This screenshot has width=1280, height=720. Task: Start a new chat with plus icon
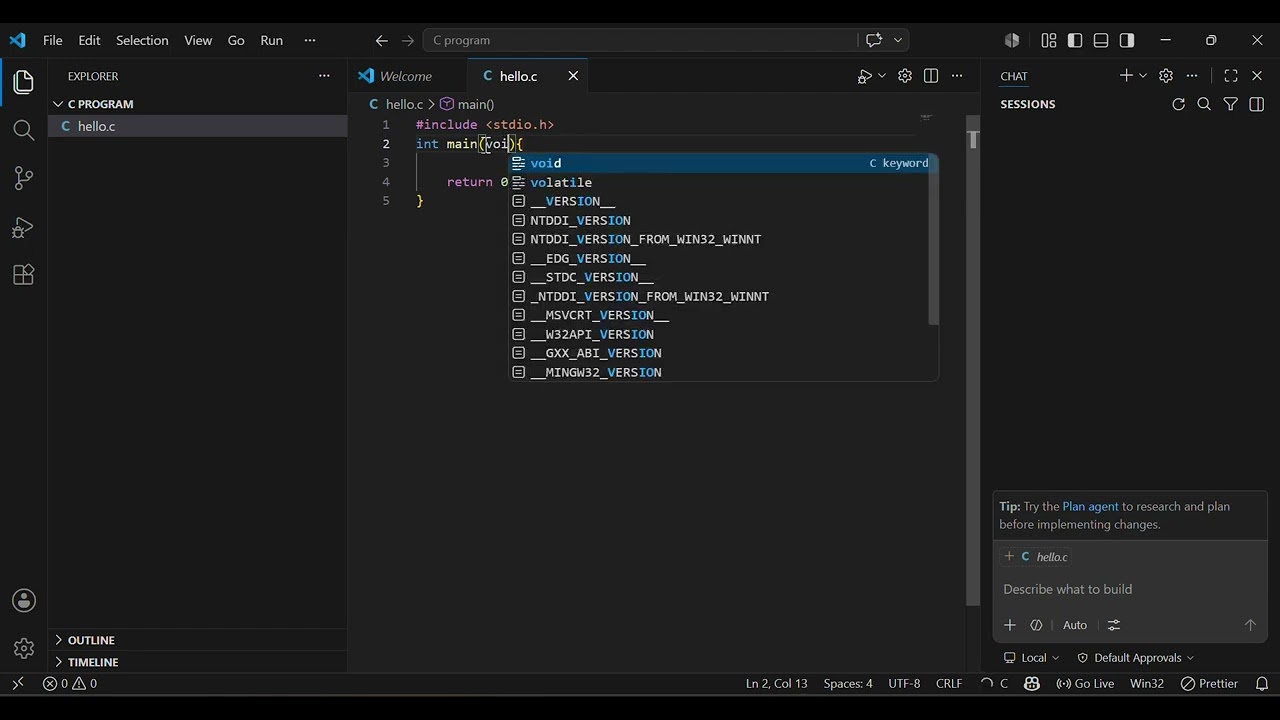(x=1126, y=76)
